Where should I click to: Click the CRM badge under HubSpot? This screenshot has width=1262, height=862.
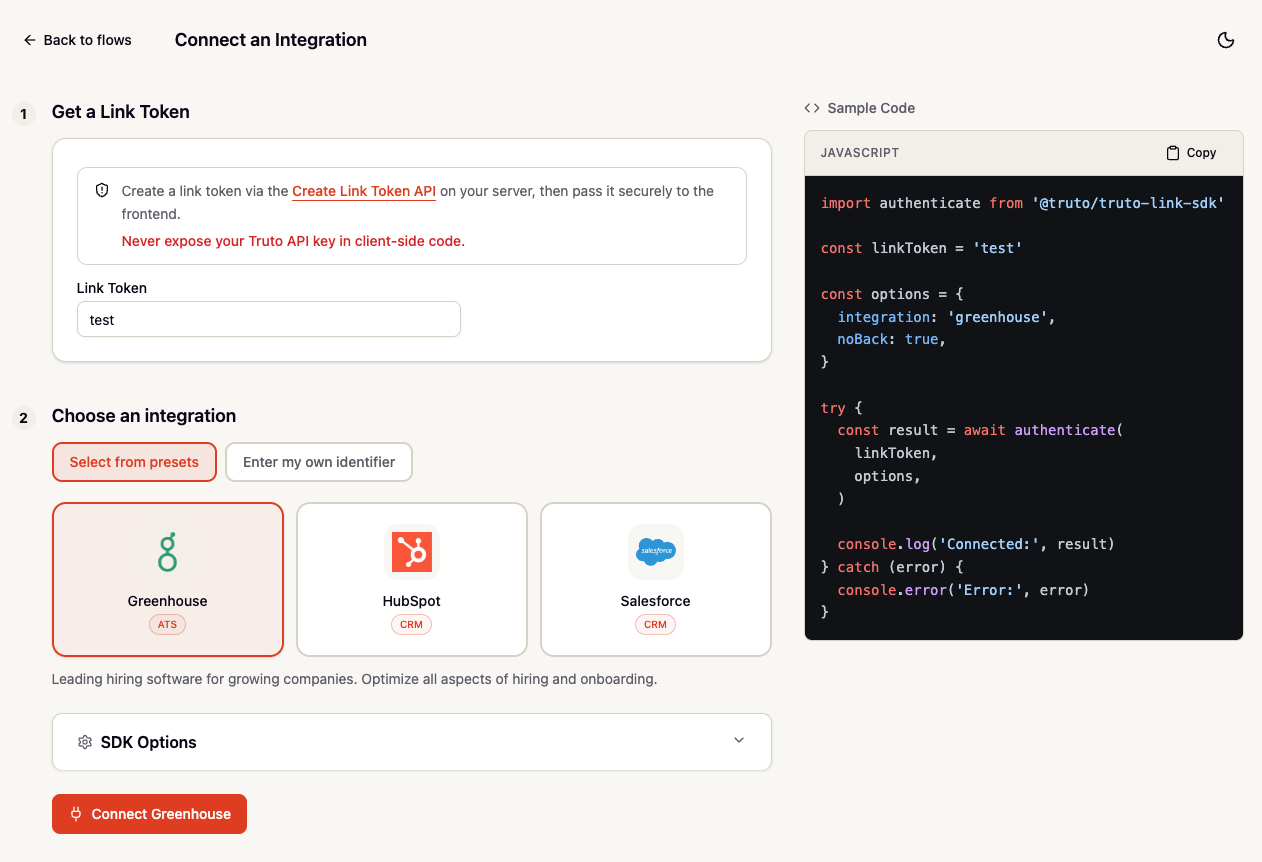pyautogui.click(x=412, y=624)
